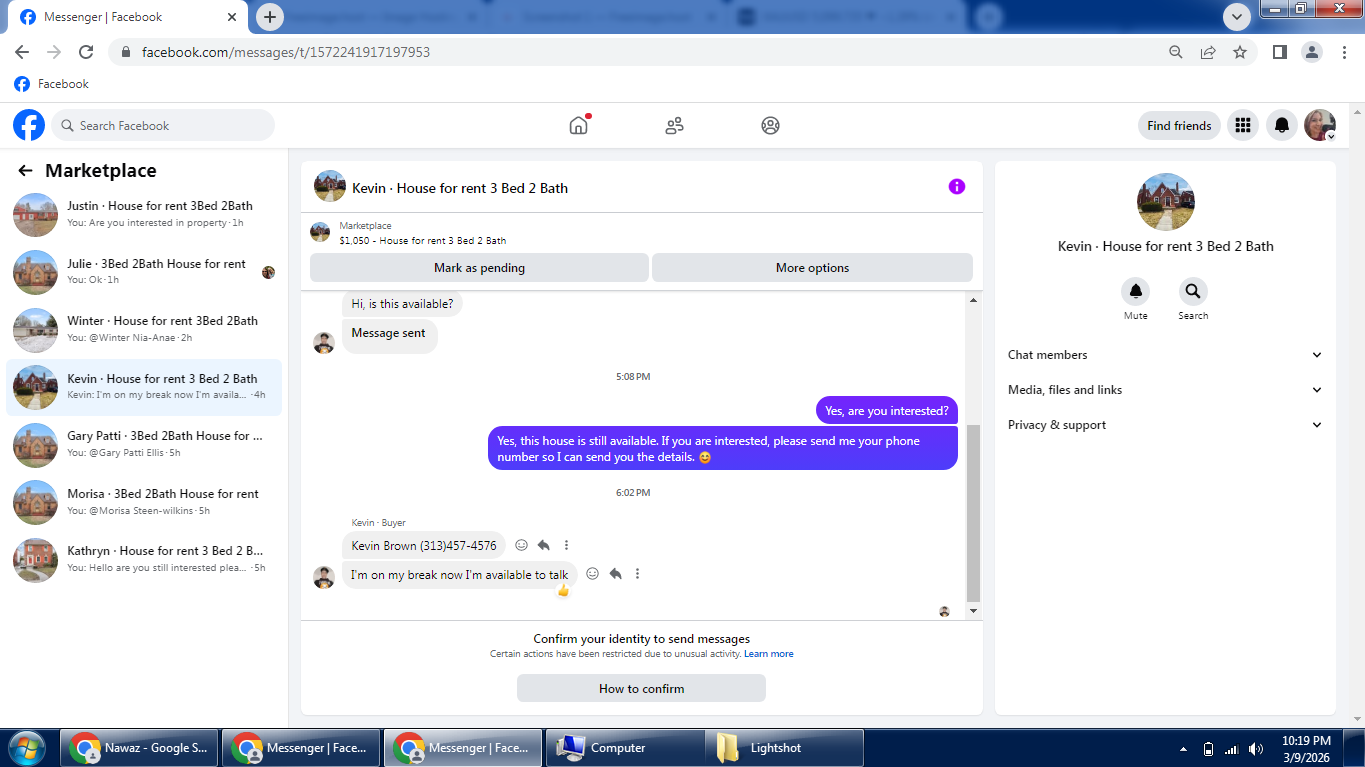Open a new browser tab
Viewport: 1365px width, 767px height.
pyautogui.click(x=269, y=17)
